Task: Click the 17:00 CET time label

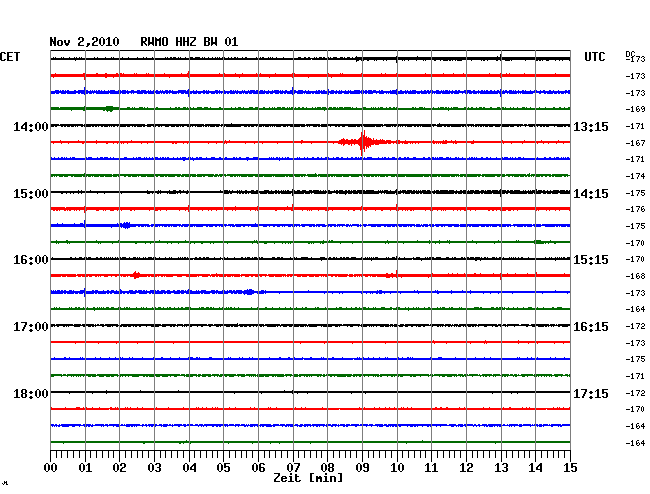Action: 31,327
